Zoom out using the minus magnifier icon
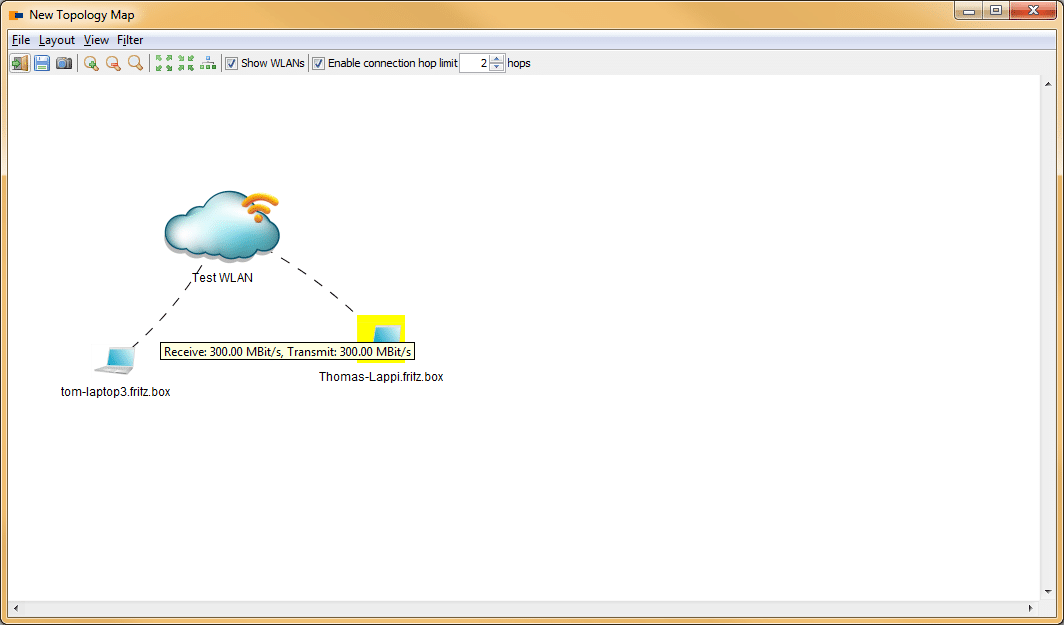The height and width of the screenshot is (625, 1064). [113, 63]
